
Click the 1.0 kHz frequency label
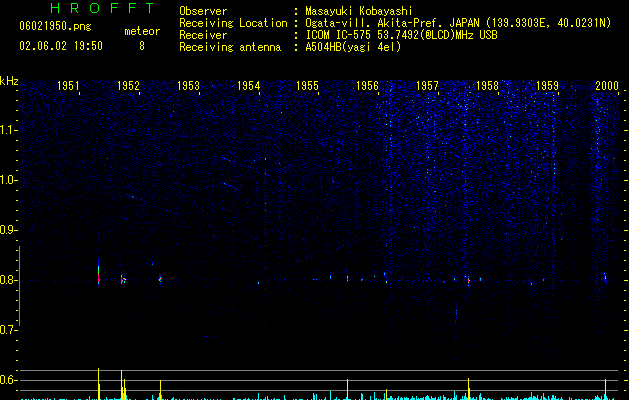[x=9, y=180]
